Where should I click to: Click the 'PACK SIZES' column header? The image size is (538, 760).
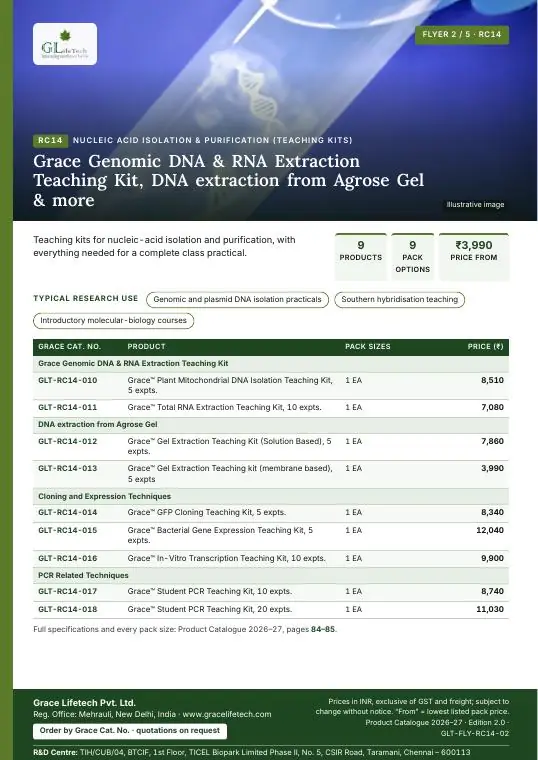pyautogui.click(x=367, y=347)
